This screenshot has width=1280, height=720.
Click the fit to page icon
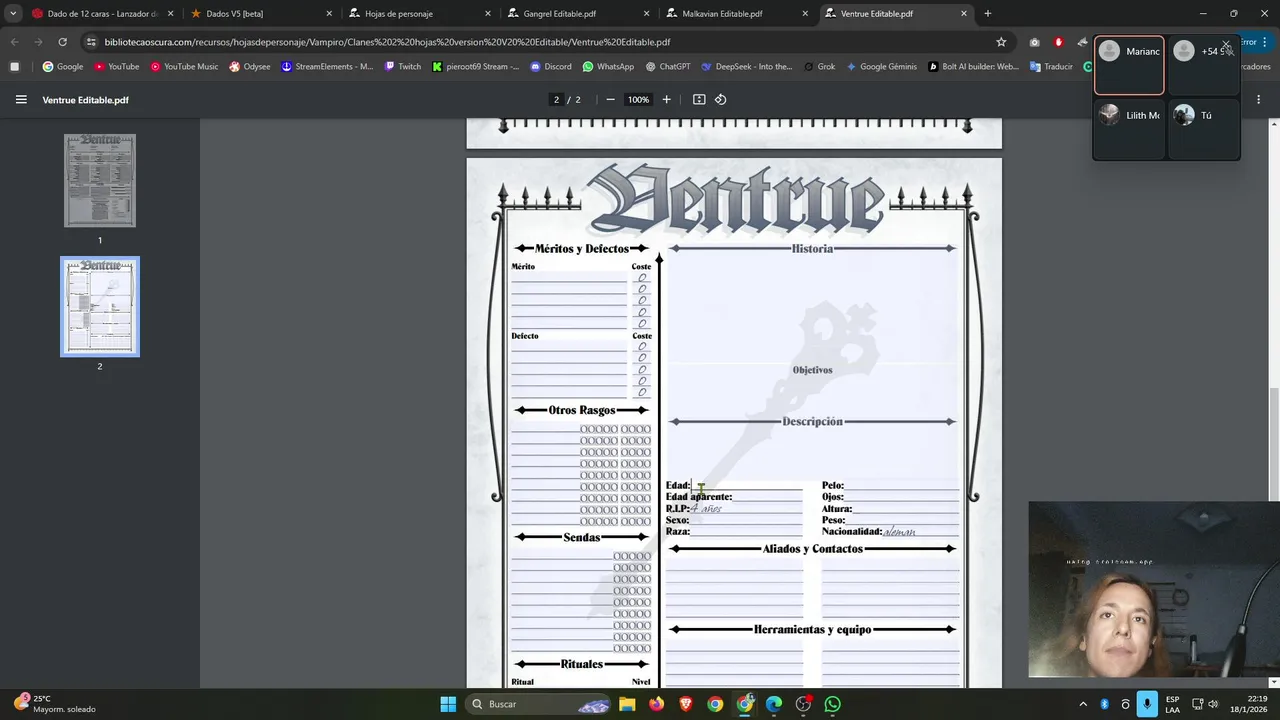click(699, 100)
